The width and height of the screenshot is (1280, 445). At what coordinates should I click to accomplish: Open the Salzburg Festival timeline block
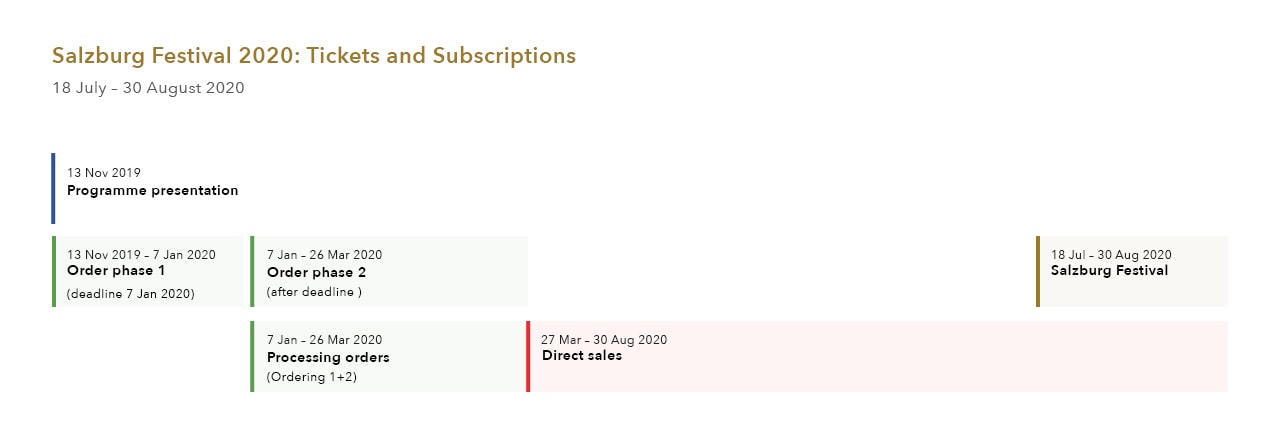(1132, 271)
